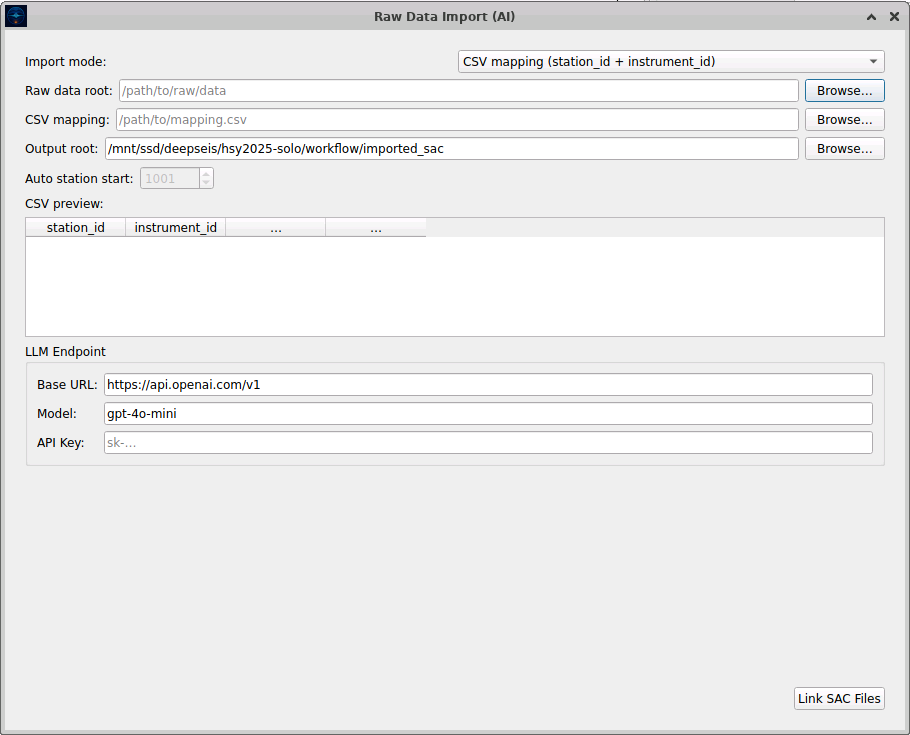Image resolution: width=910 pixels, height=735 pixels.
Task: Increase Auto station start with up arrow
Action: (206, 174)
